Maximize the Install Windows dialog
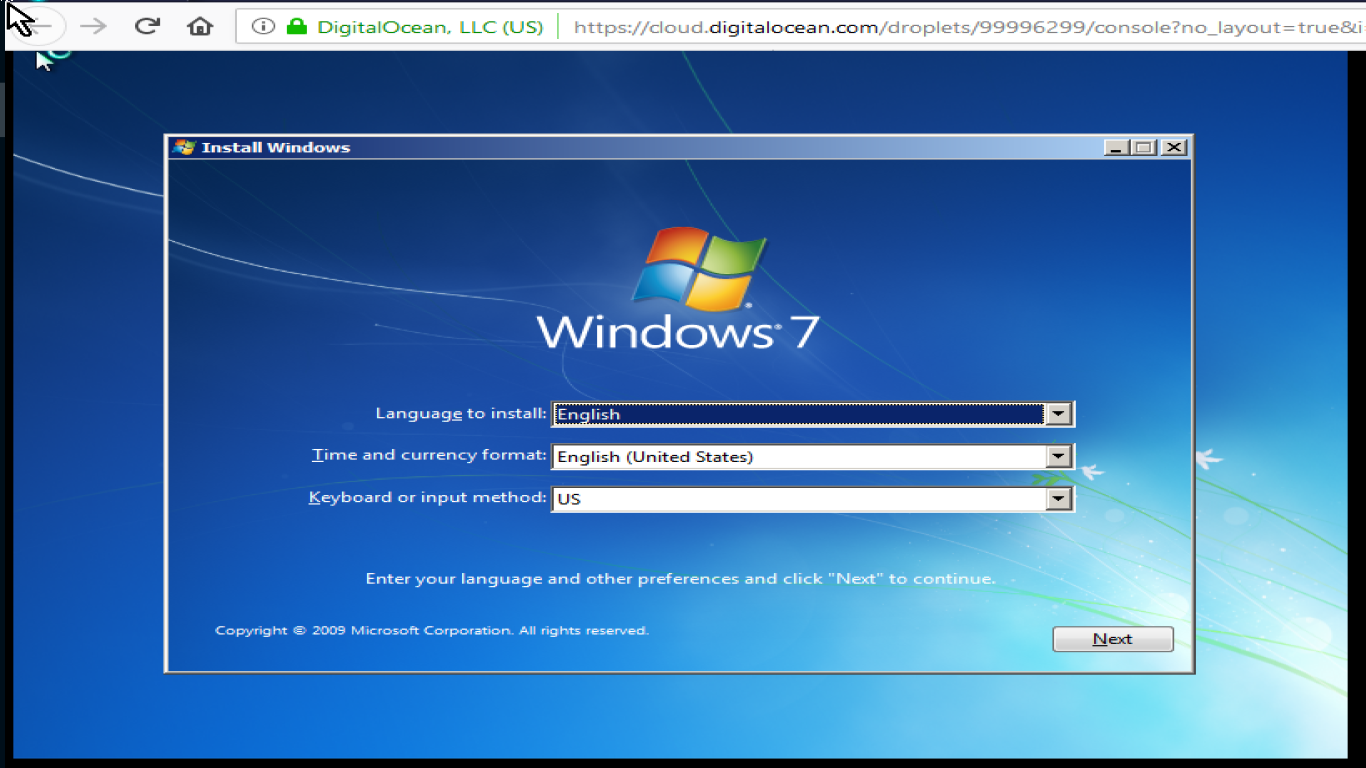1366x768 pixels. (1144, 147)
